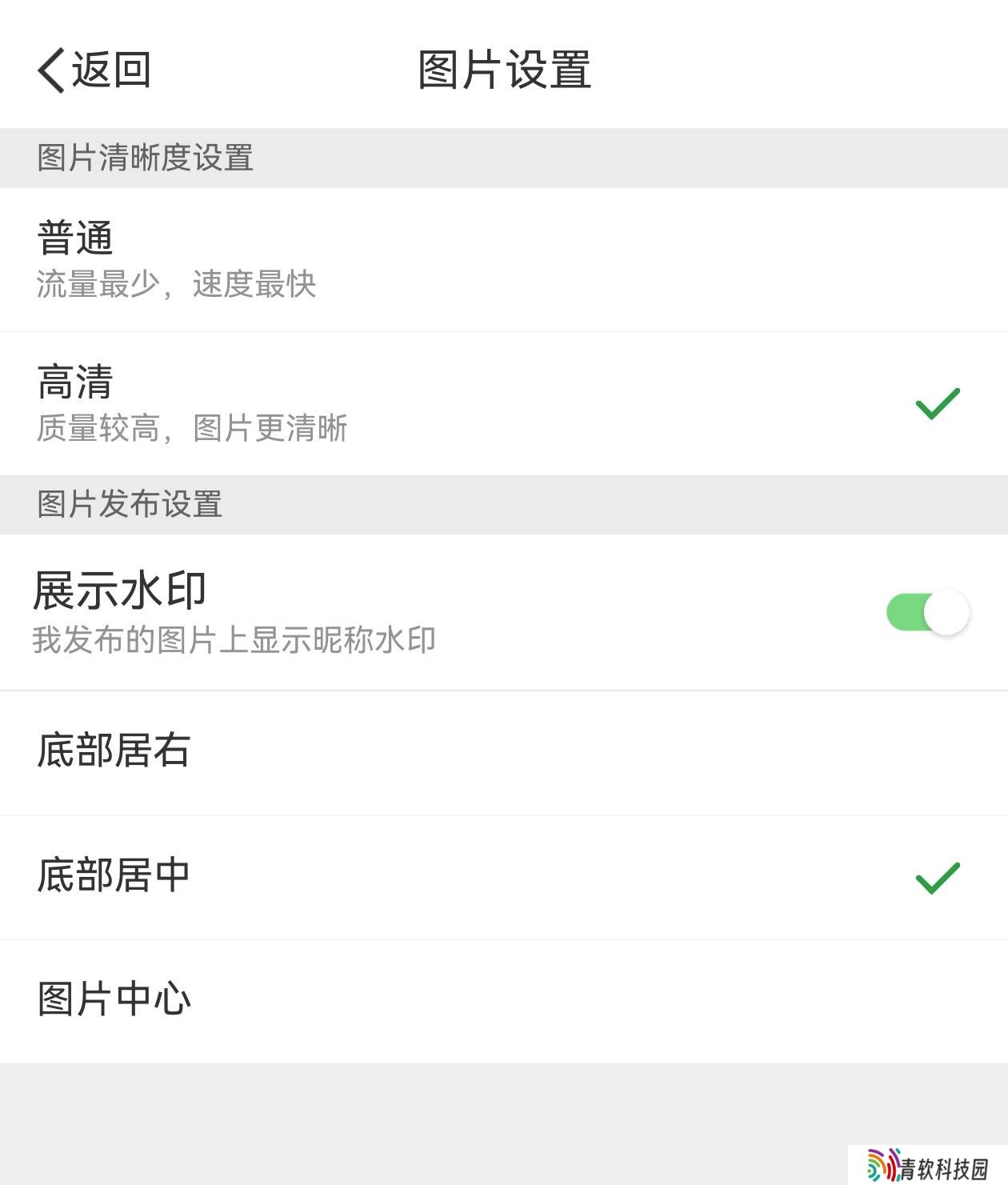The width and height of the screenshot is (1008, 1185).
Task: Click the 青软科技园 watermark logo
Action: coord(928,1165)
